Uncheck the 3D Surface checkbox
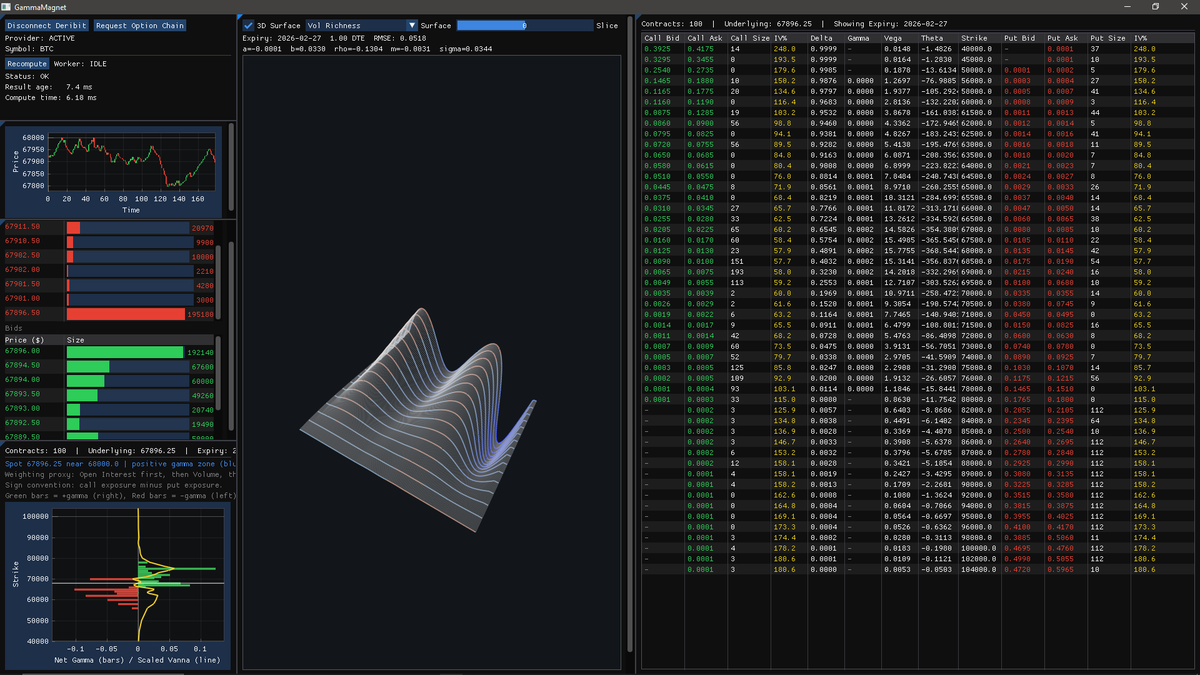The height and width of the screenshot is (675, 1200). pyautogui.click(x=249, y=25)
